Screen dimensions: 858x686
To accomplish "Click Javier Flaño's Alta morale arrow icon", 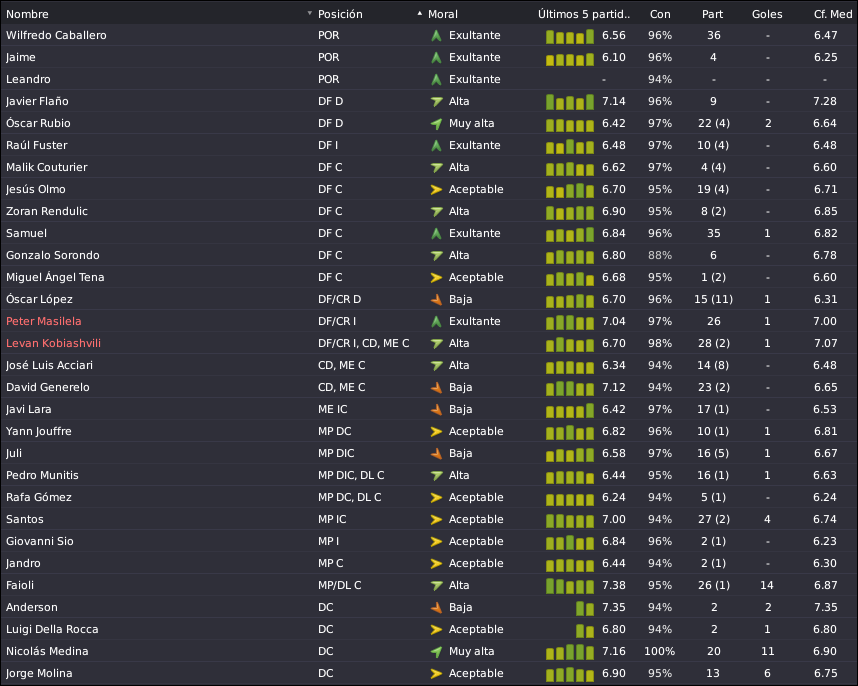I will coord(436,101).
